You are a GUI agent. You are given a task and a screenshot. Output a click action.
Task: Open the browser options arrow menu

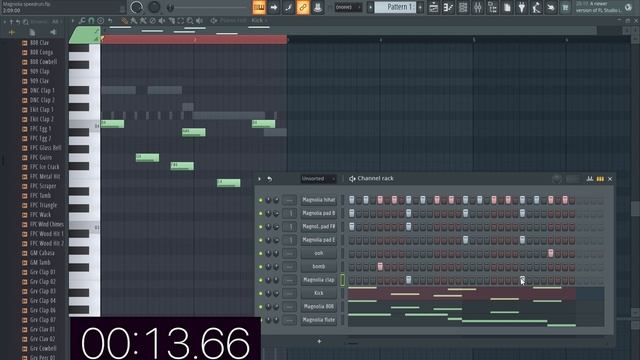tap(5, 22)
